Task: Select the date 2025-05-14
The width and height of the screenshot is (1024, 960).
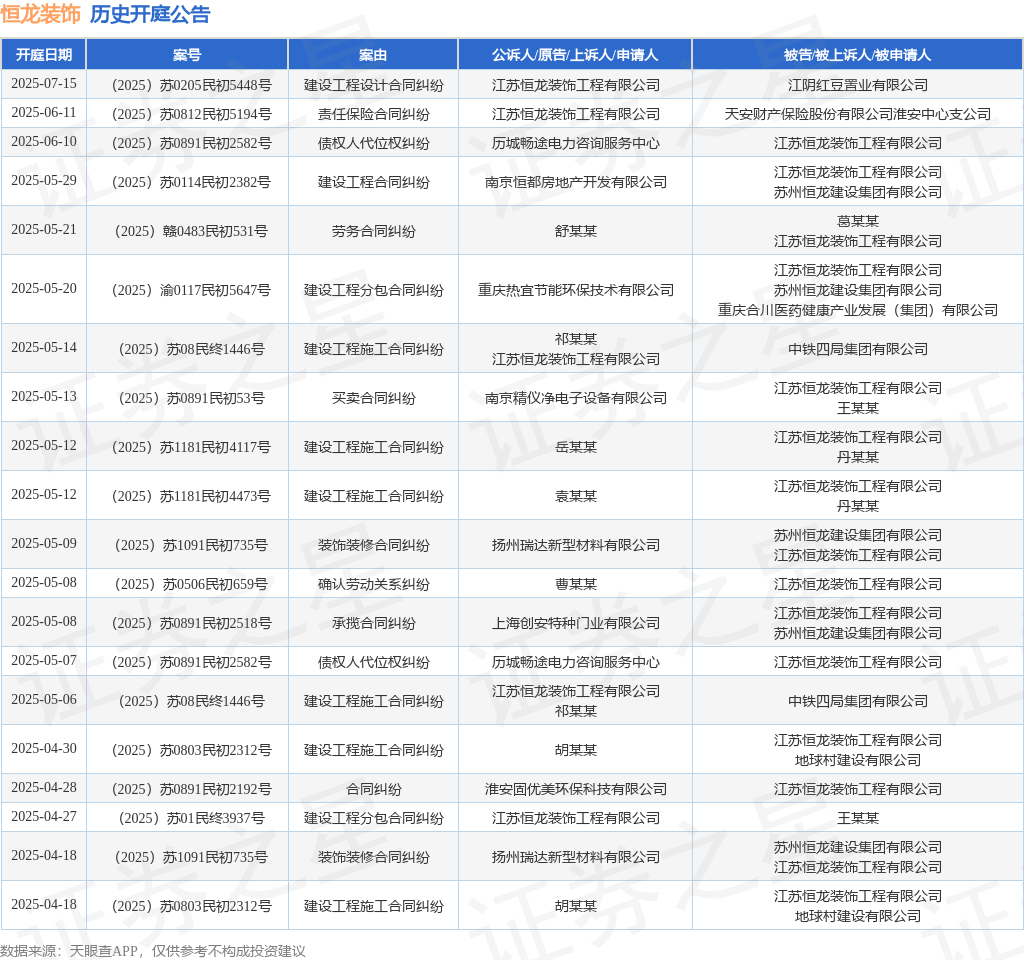Action: coord(44,347)
